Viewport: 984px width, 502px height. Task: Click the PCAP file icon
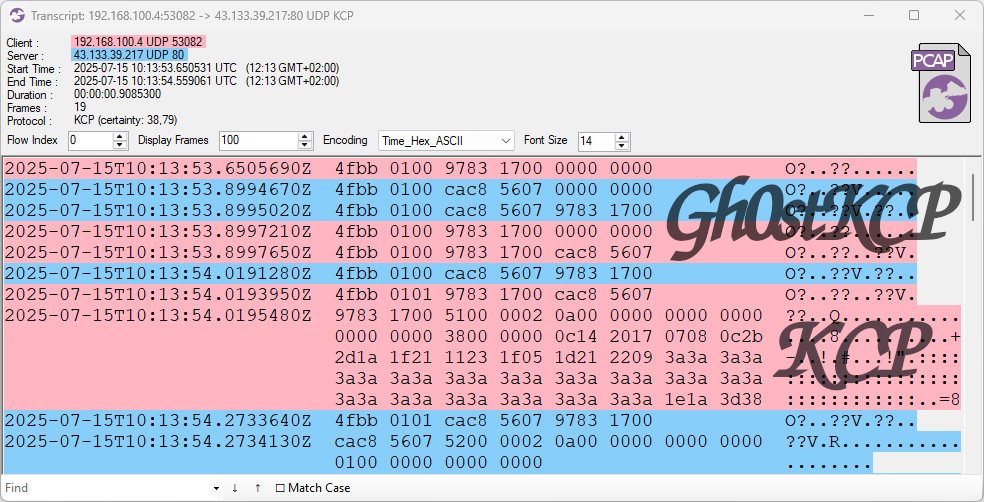point(941,83)
